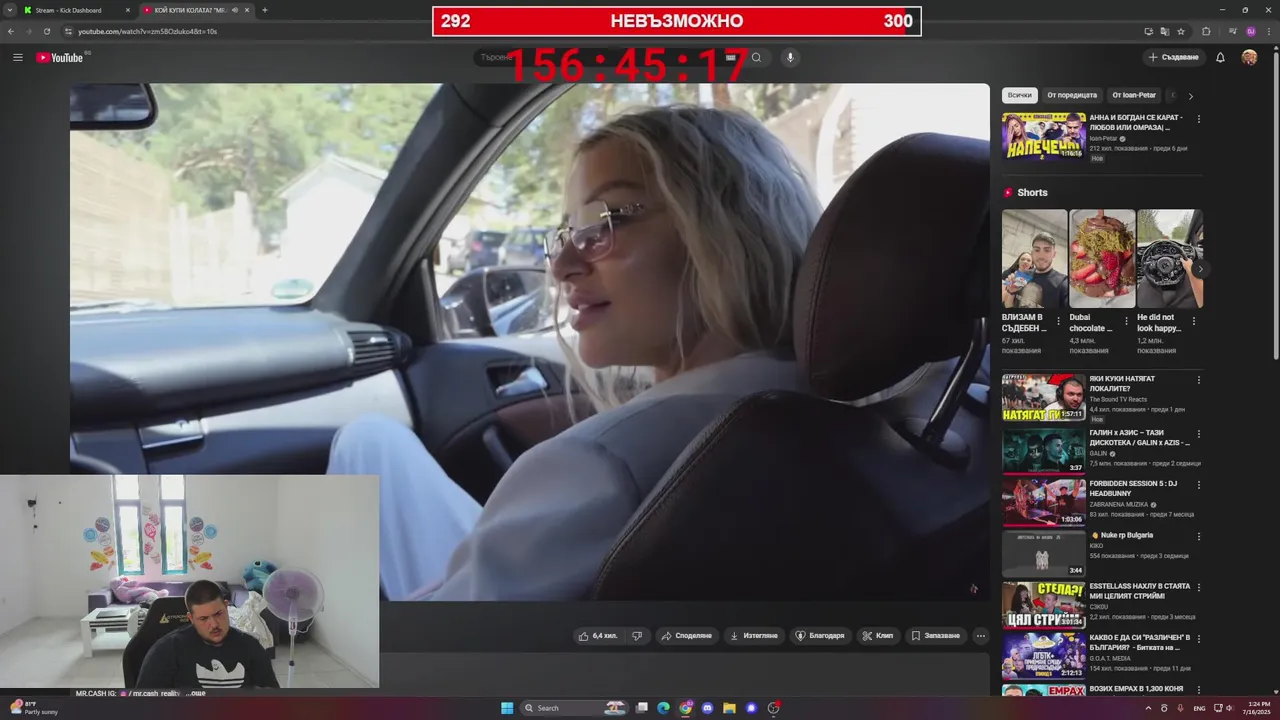Open options for ESSTELLASS НАХЛУ video
This screenshot has width=1280, height=720.
point(1198,587)
